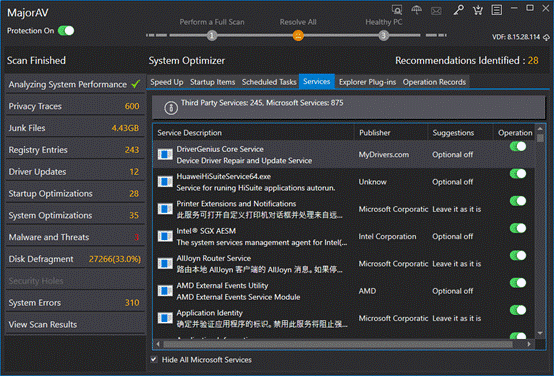
Task: Open the Scheduled Tasks tab
Action: pyautogui.click(x=269, y=82)
